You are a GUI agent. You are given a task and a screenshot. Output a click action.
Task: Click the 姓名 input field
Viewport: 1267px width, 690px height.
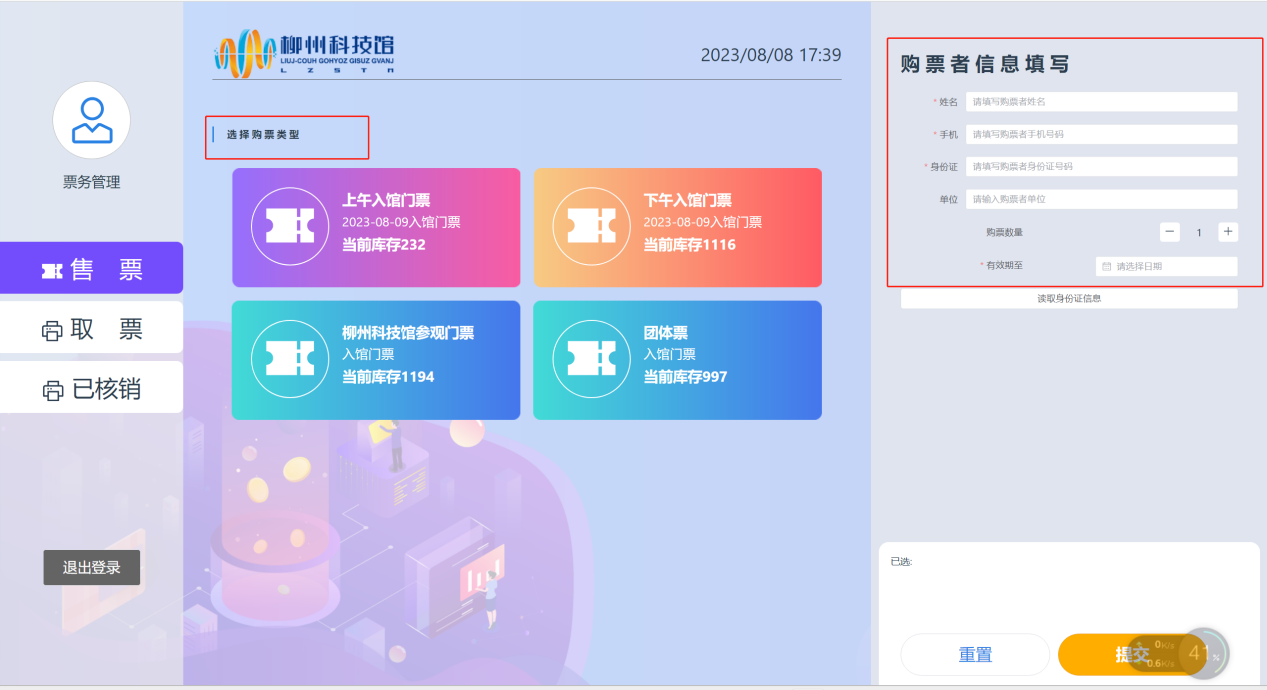point(1101,102)
